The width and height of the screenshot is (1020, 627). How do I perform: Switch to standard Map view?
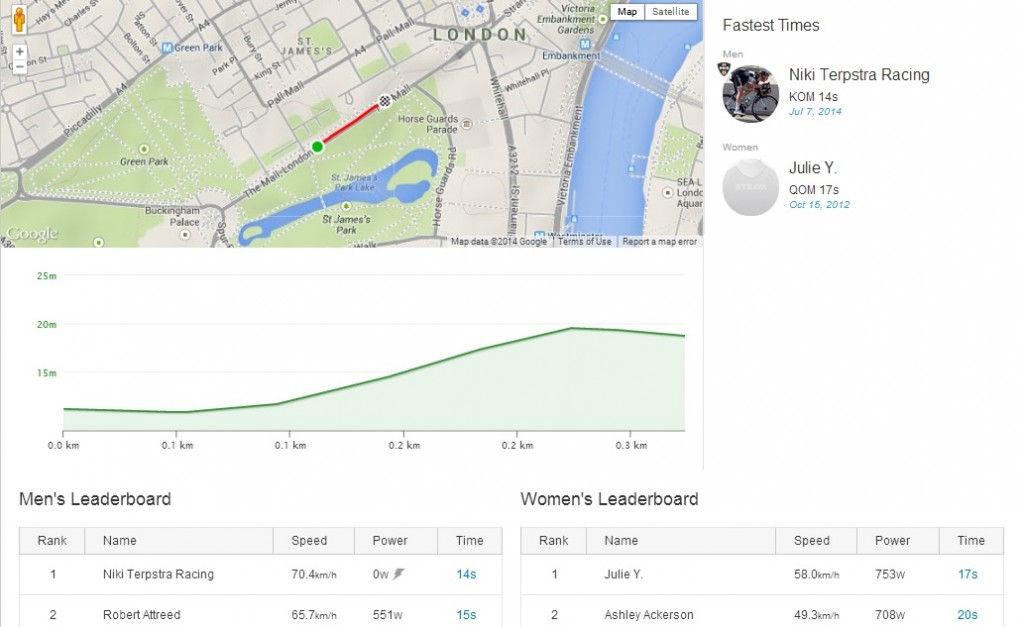[627, 12]
